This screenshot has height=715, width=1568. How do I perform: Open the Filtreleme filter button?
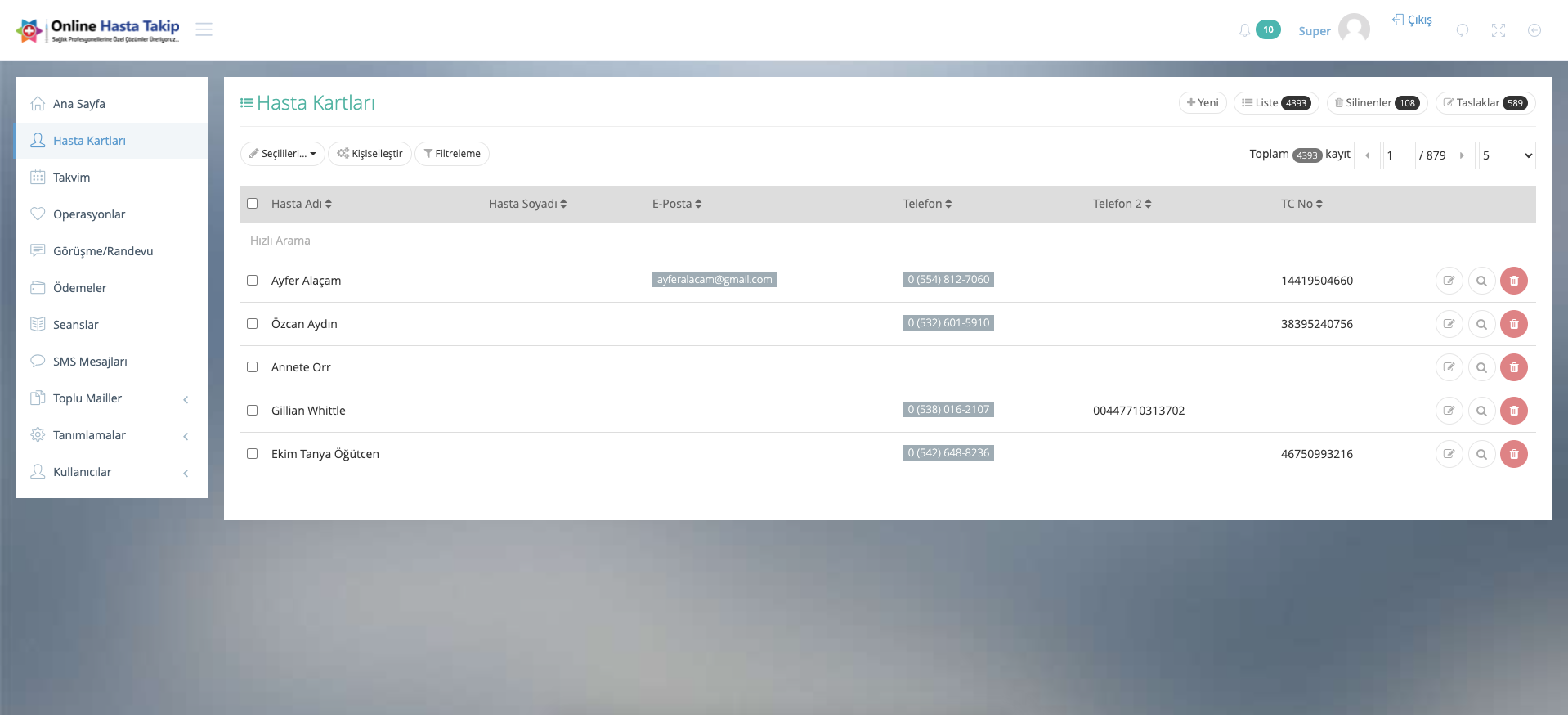coord(452,154)
